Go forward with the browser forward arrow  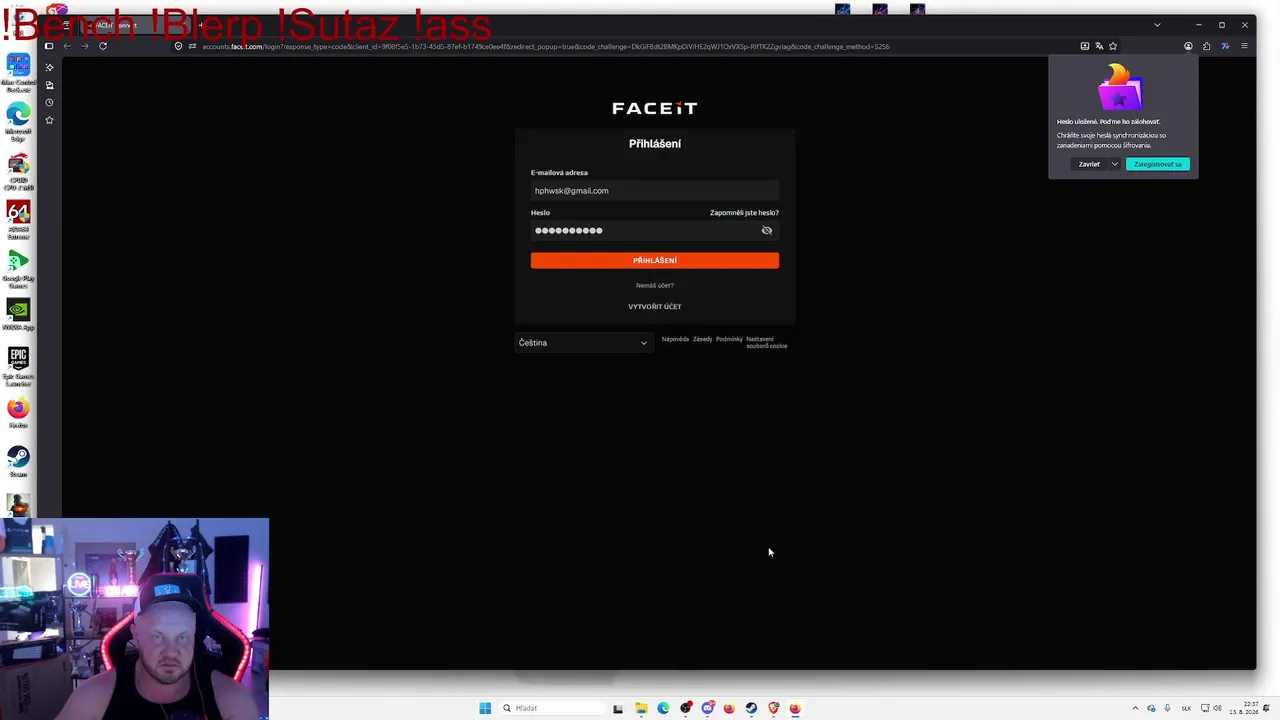pos(85,46)
